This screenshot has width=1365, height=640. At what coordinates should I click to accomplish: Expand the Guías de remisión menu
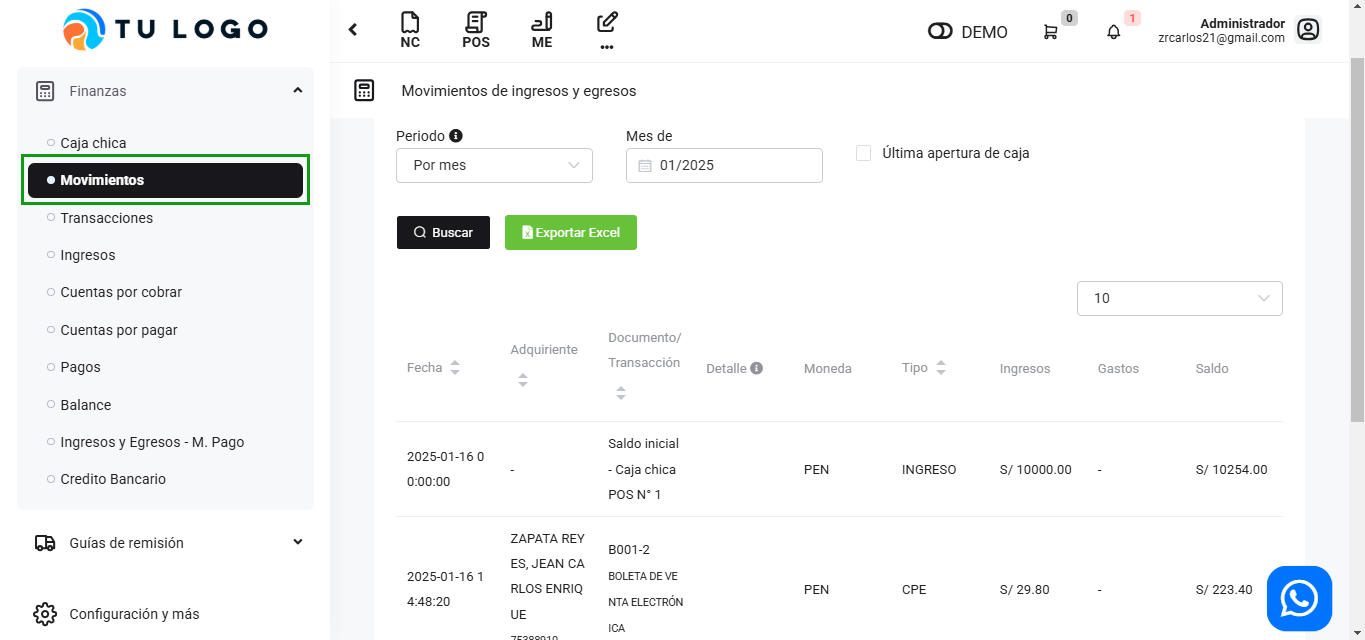pyautogui.click(x=297, y=542)
